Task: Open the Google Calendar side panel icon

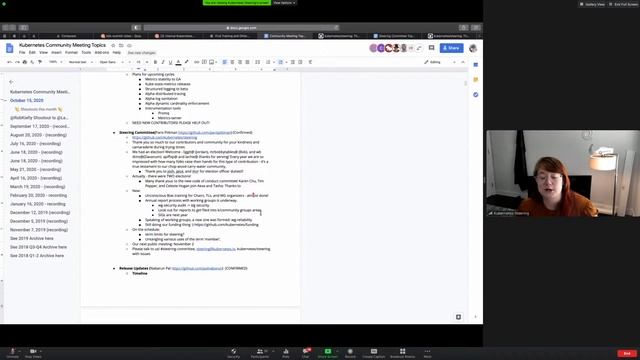Action: tap(476, 65)
